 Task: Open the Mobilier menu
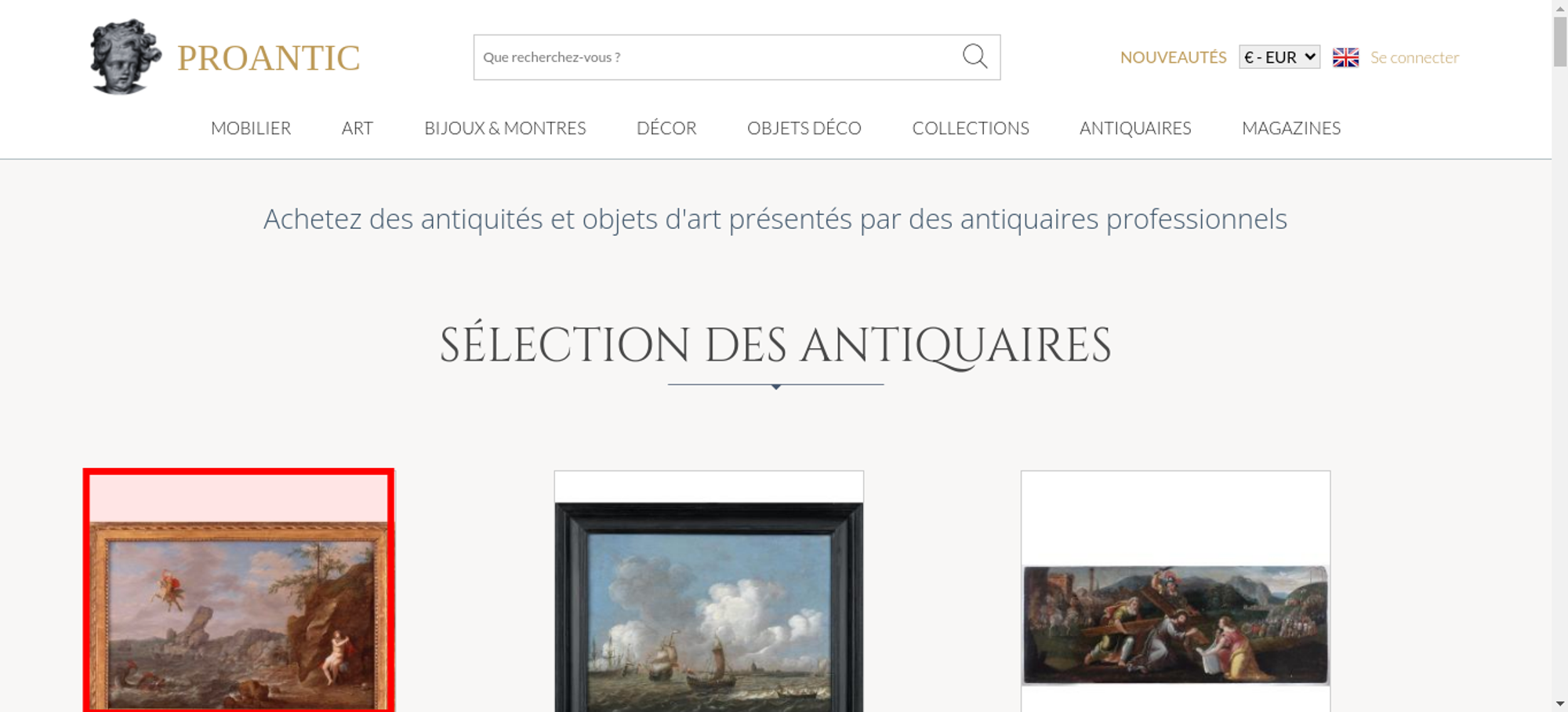[x=251, y=128]
